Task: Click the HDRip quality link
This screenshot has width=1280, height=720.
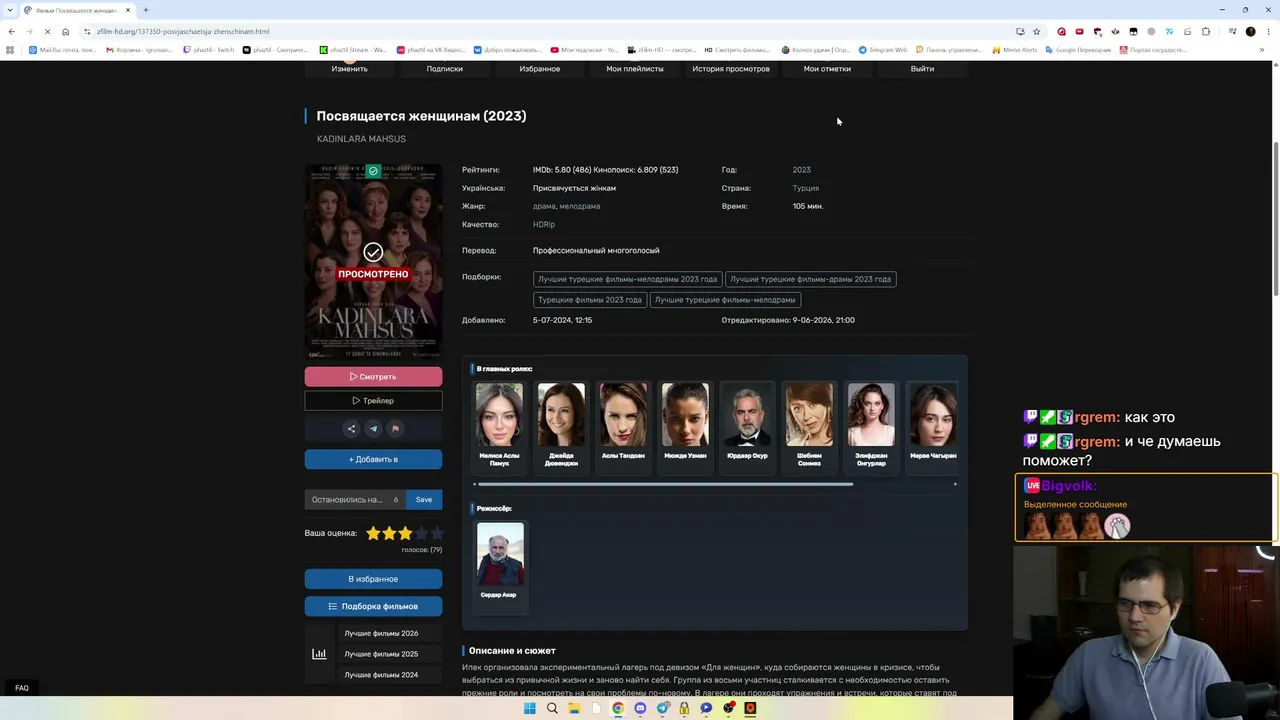Action: pyautogui.click(x=544, y=224)
